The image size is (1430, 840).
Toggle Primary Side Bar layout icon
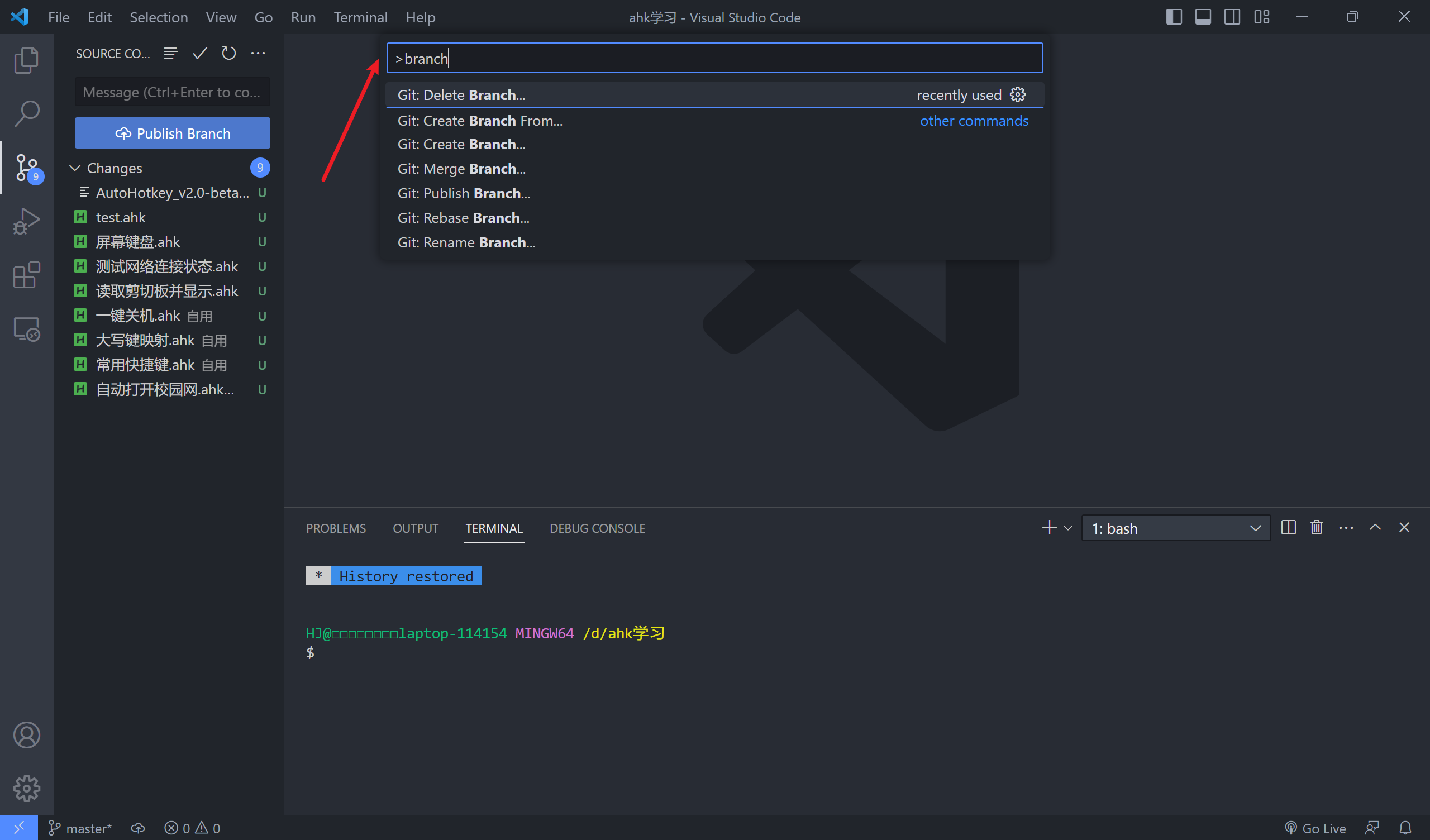pyautogui.click(x=1174, y=17)
